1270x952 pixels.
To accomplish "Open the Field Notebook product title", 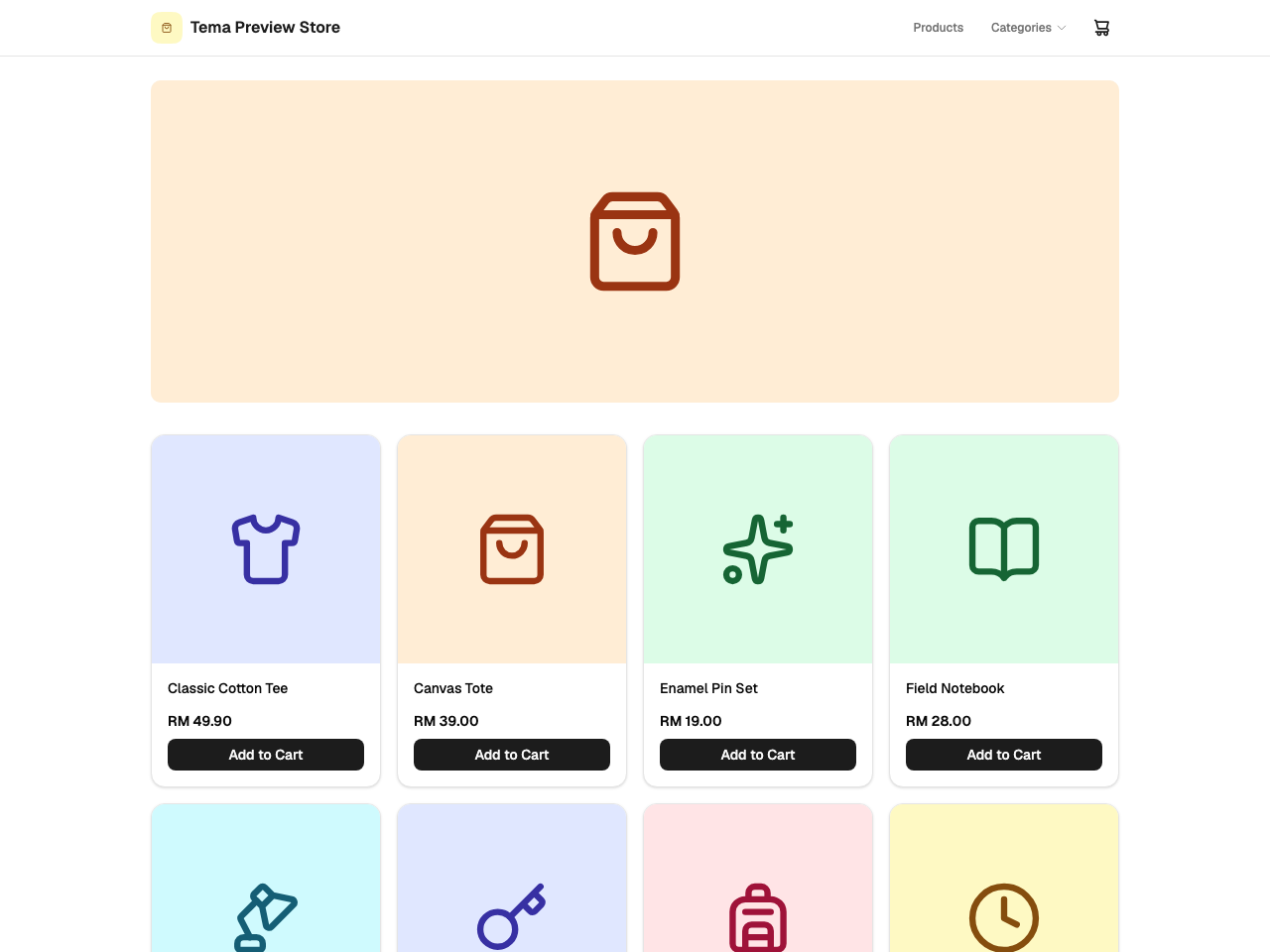I will 955,688.
